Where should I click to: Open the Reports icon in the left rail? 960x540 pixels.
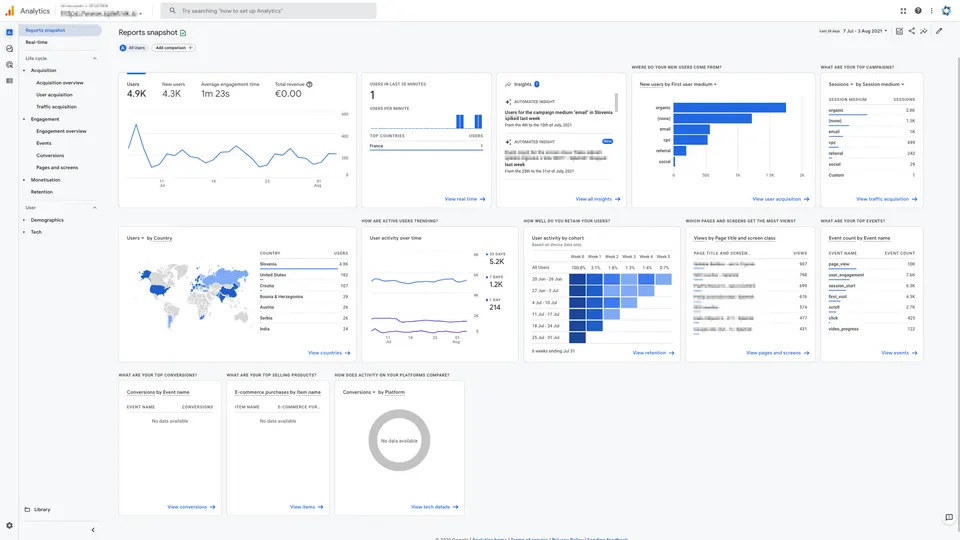pyautogui.click(x=9, y=32)
